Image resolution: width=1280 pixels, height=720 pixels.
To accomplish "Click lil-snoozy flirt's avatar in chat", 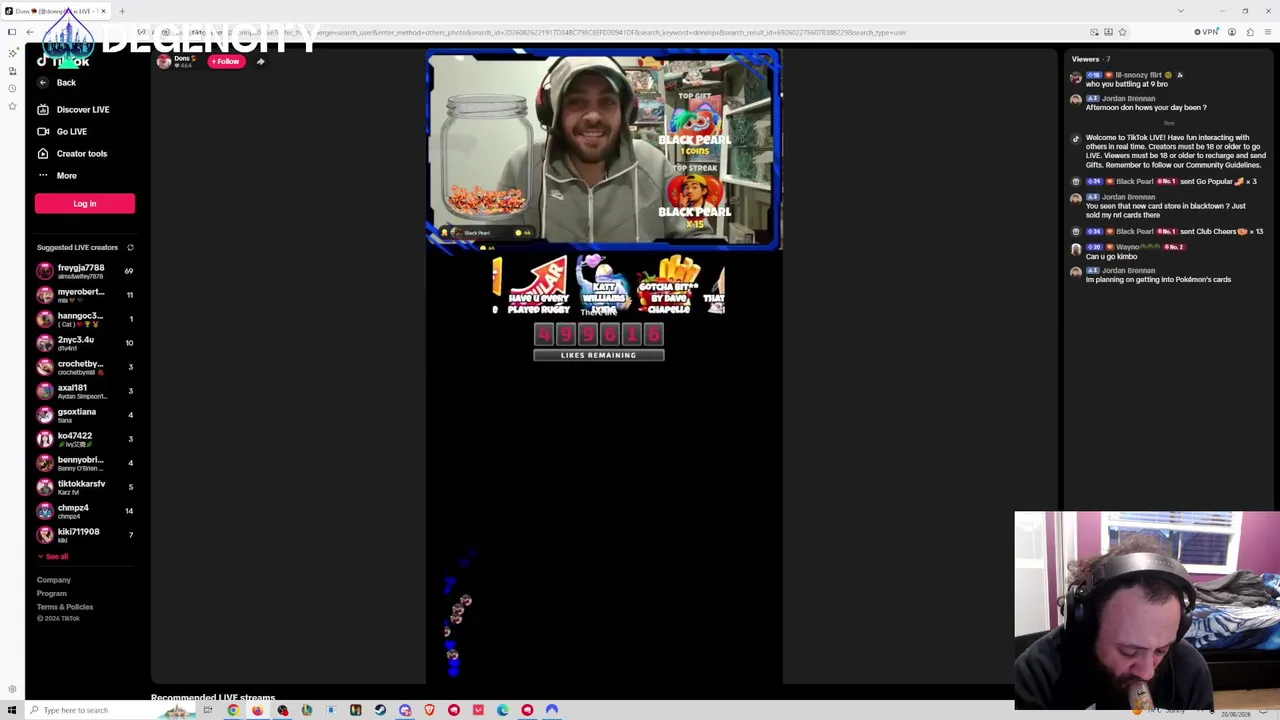I will (1076, 77).
